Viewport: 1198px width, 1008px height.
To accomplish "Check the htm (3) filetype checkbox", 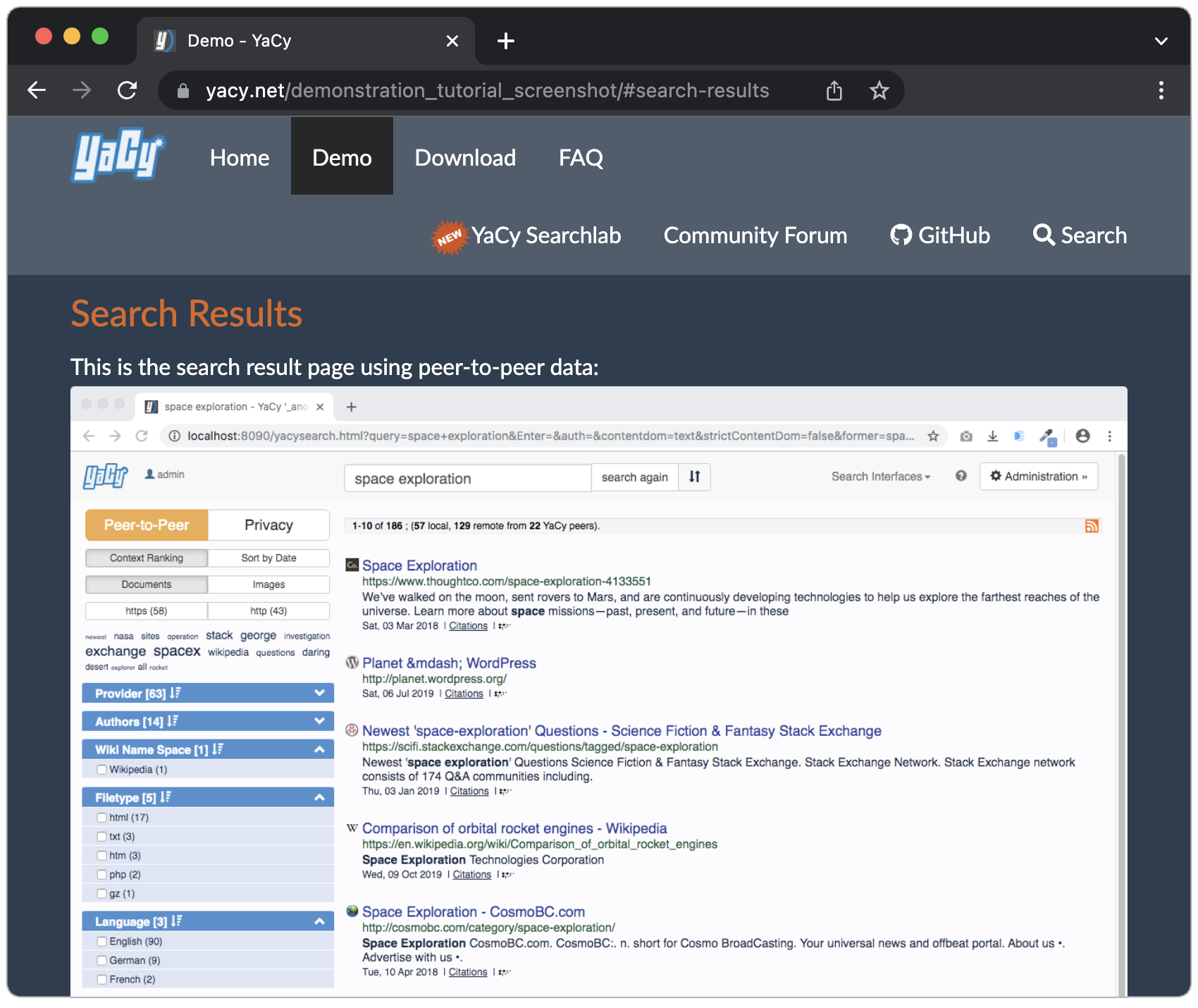I will pos(102,856).
